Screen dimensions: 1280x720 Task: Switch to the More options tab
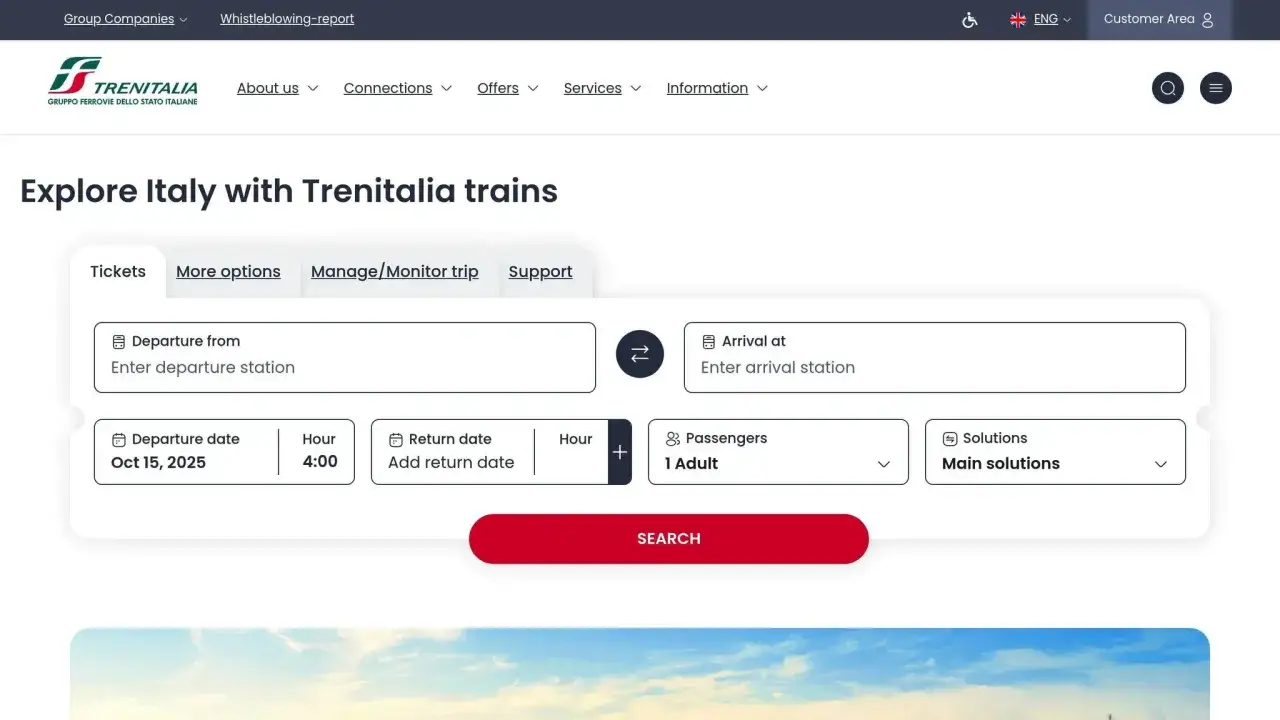pos(228,271)
